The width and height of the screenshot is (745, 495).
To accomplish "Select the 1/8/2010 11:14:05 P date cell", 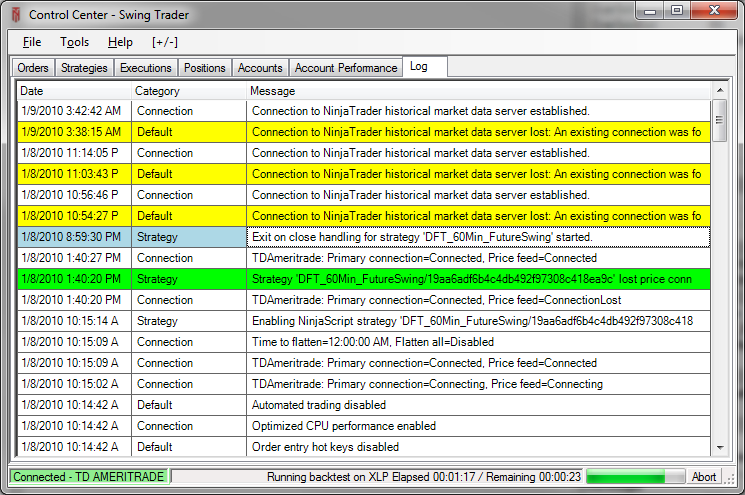I will click(x=74, y=153).
